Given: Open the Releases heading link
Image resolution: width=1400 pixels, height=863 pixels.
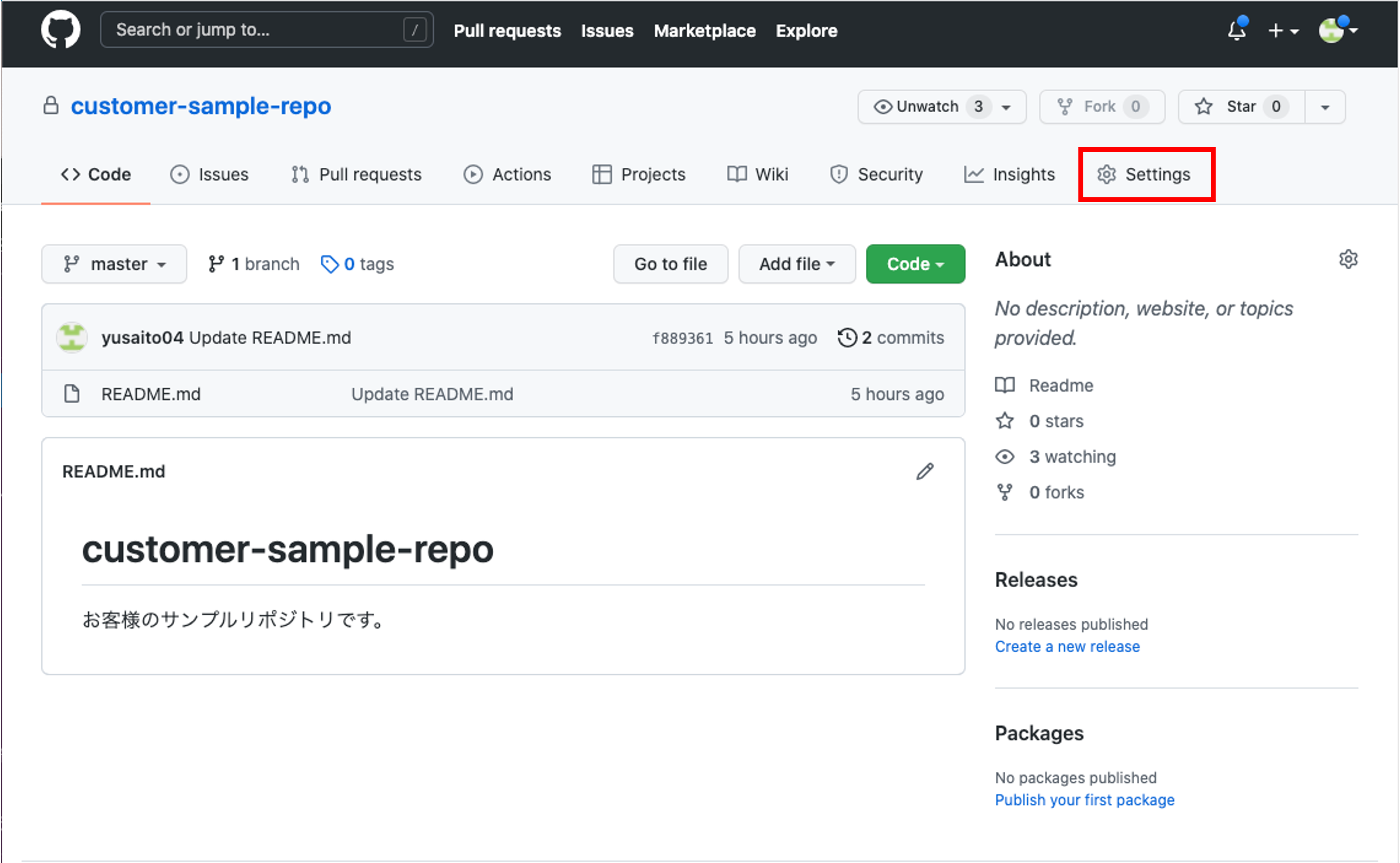Looking at the screenshot, I should pyautogui.click(x=1036, y=580).
